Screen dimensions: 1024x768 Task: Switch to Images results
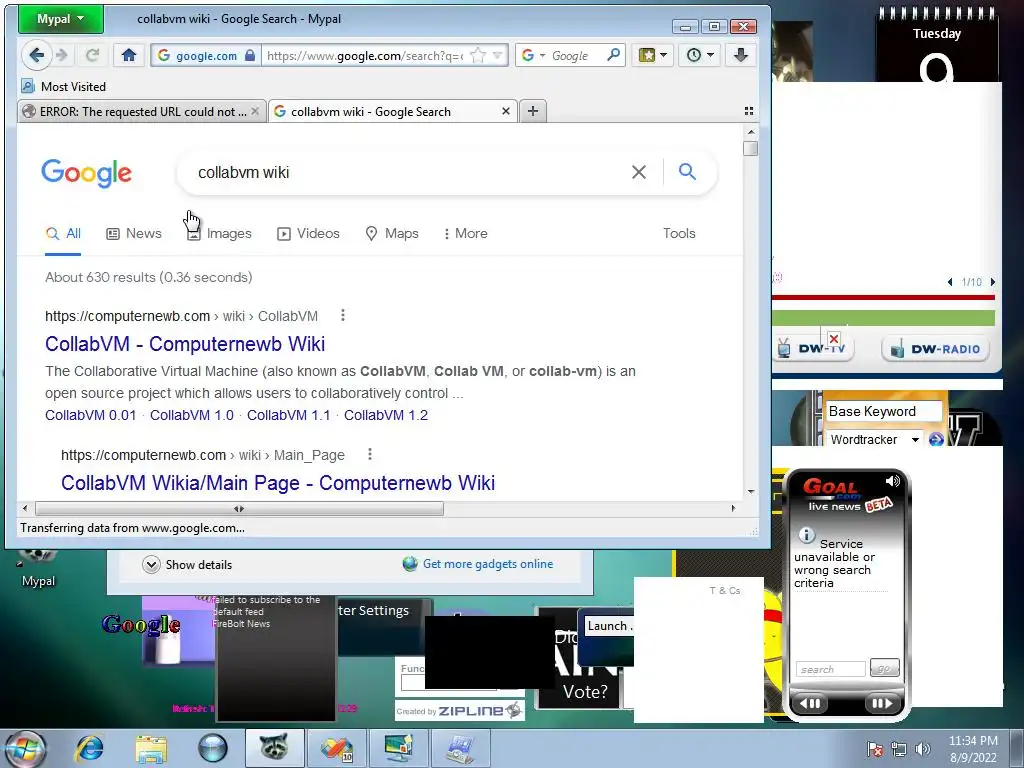(219, 234)
